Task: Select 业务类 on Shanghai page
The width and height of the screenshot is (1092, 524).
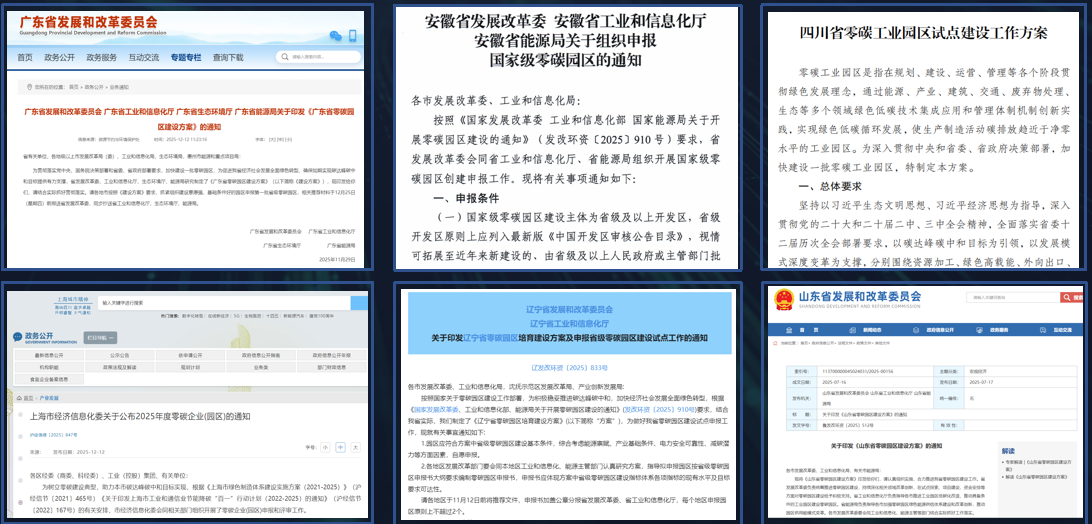Action: point(261,367)
